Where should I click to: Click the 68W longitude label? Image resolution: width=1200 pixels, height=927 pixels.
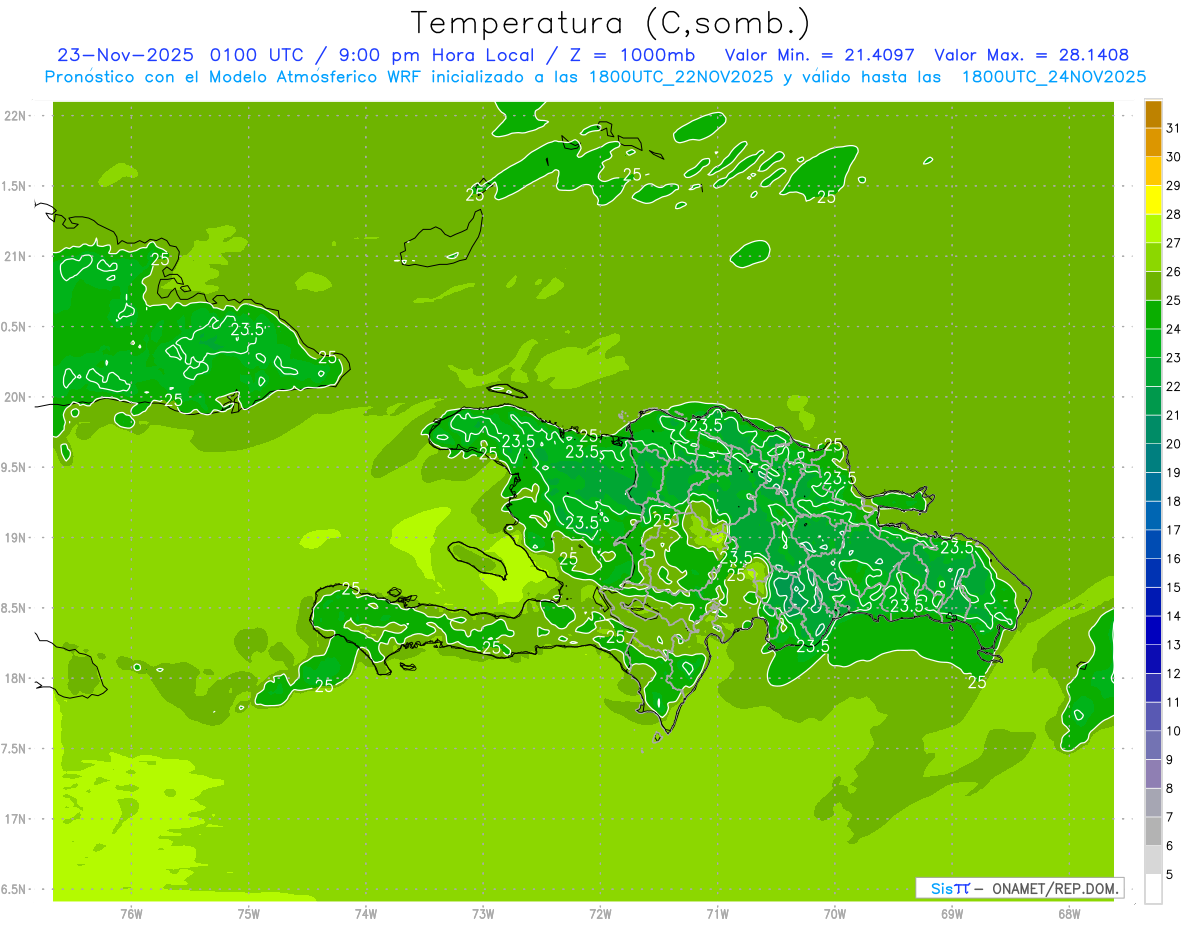pos(1069,913)
